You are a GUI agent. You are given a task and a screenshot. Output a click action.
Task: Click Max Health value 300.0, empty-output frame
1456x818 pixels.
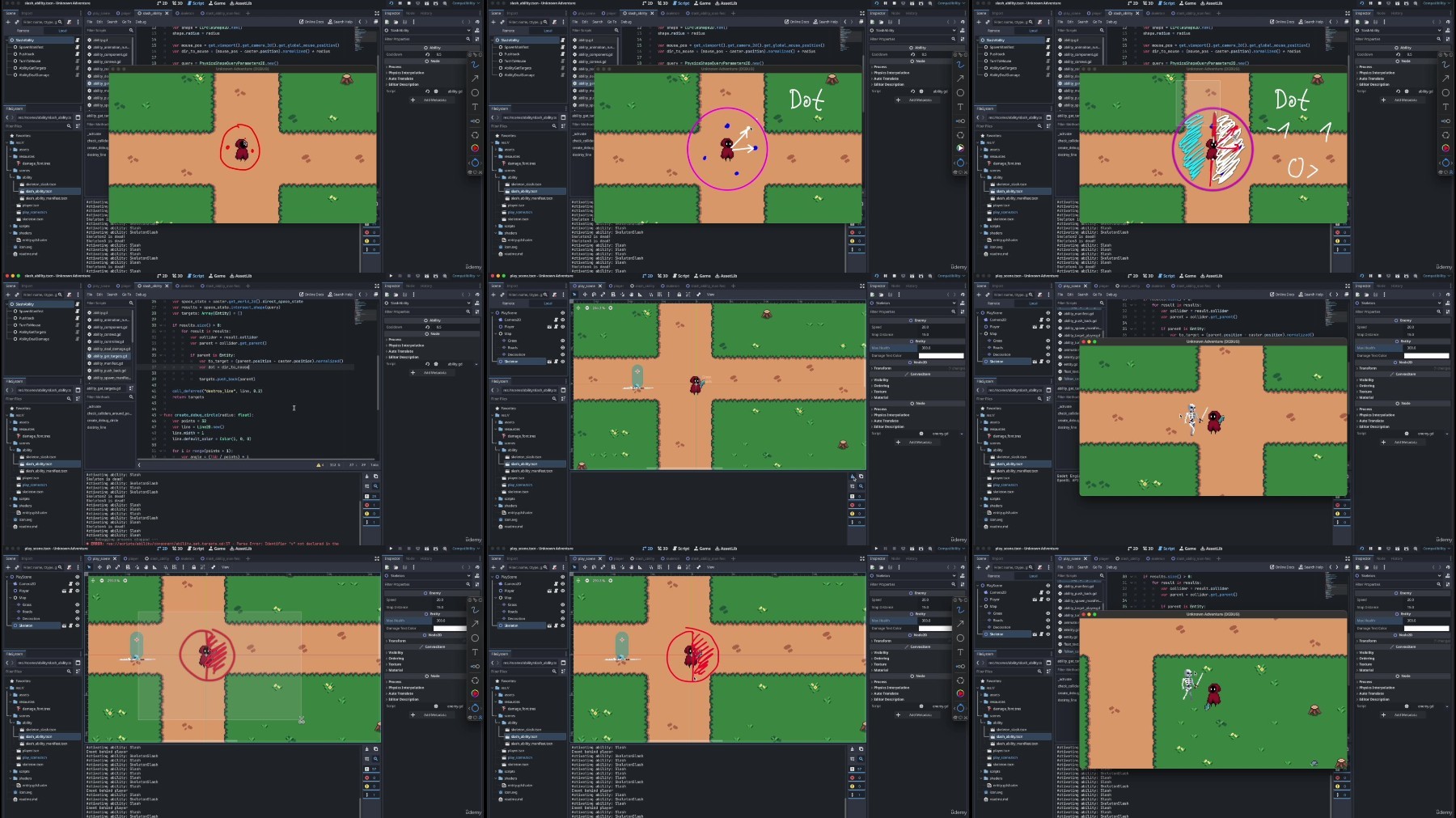click(942, 348)
